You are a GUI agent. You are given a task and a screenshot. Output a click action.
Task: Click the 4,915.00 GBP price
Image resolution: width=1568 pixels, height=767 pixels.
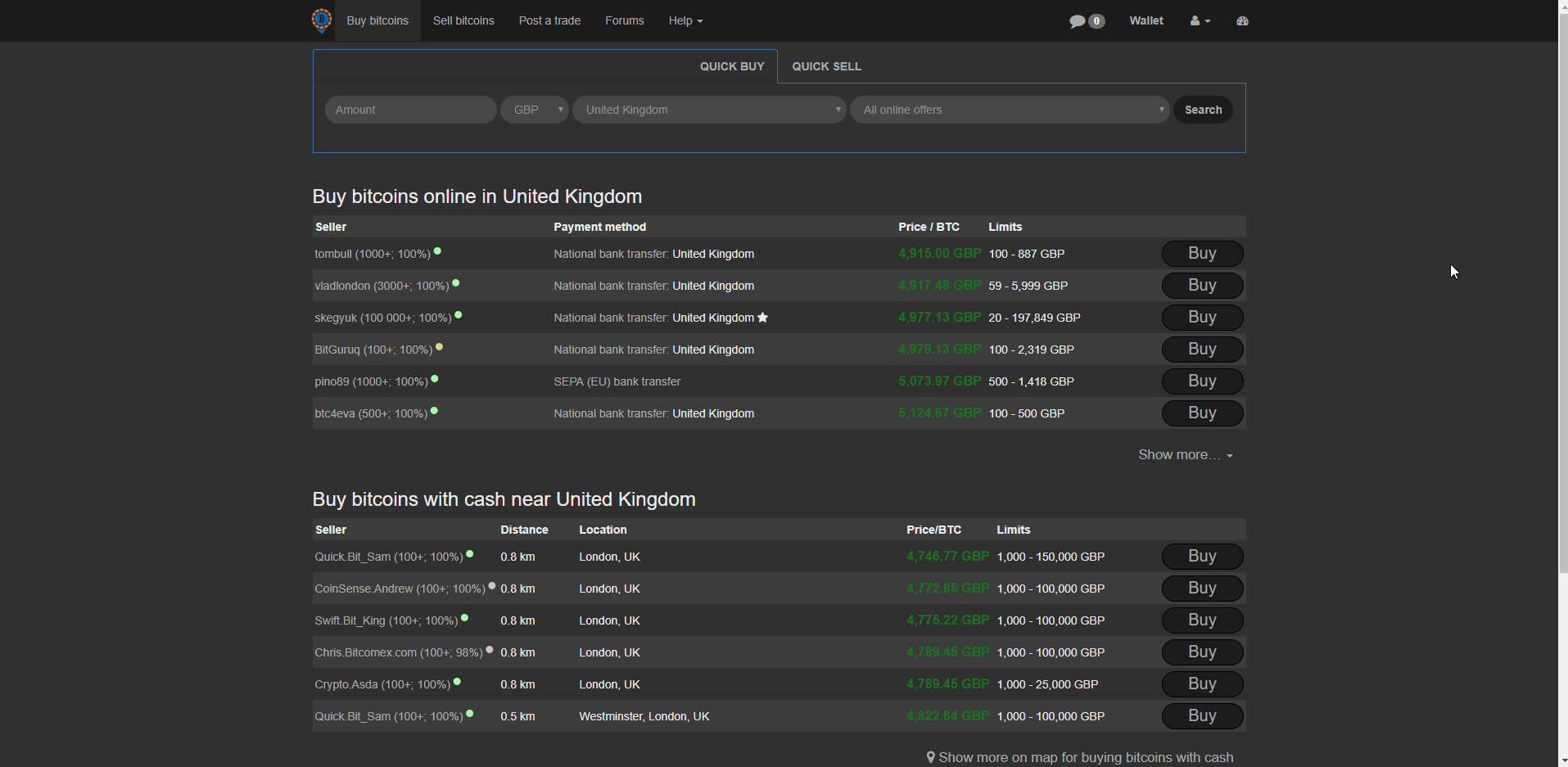939,254
